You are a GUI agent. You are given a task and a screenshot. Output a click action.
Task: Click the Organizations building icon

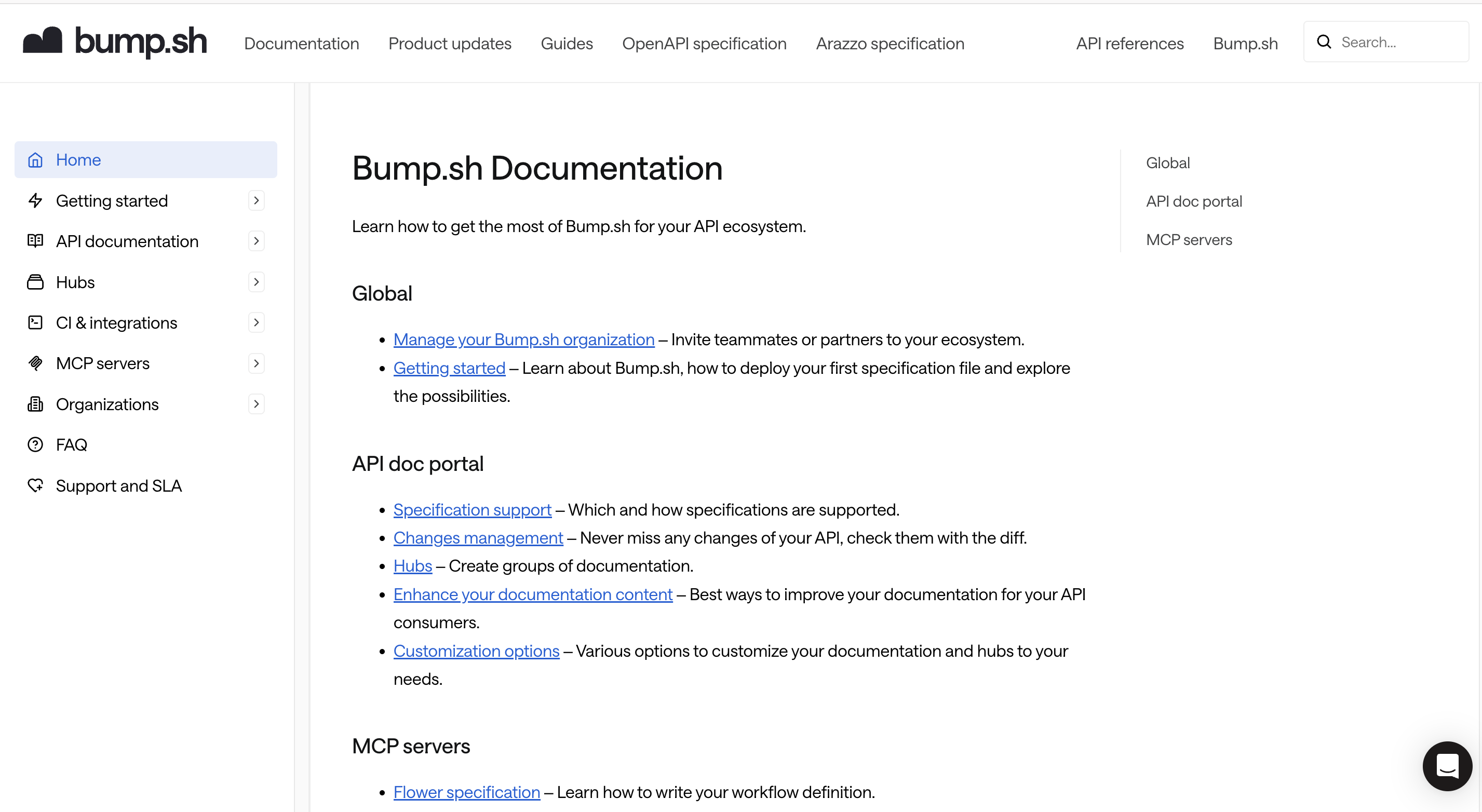36,404
